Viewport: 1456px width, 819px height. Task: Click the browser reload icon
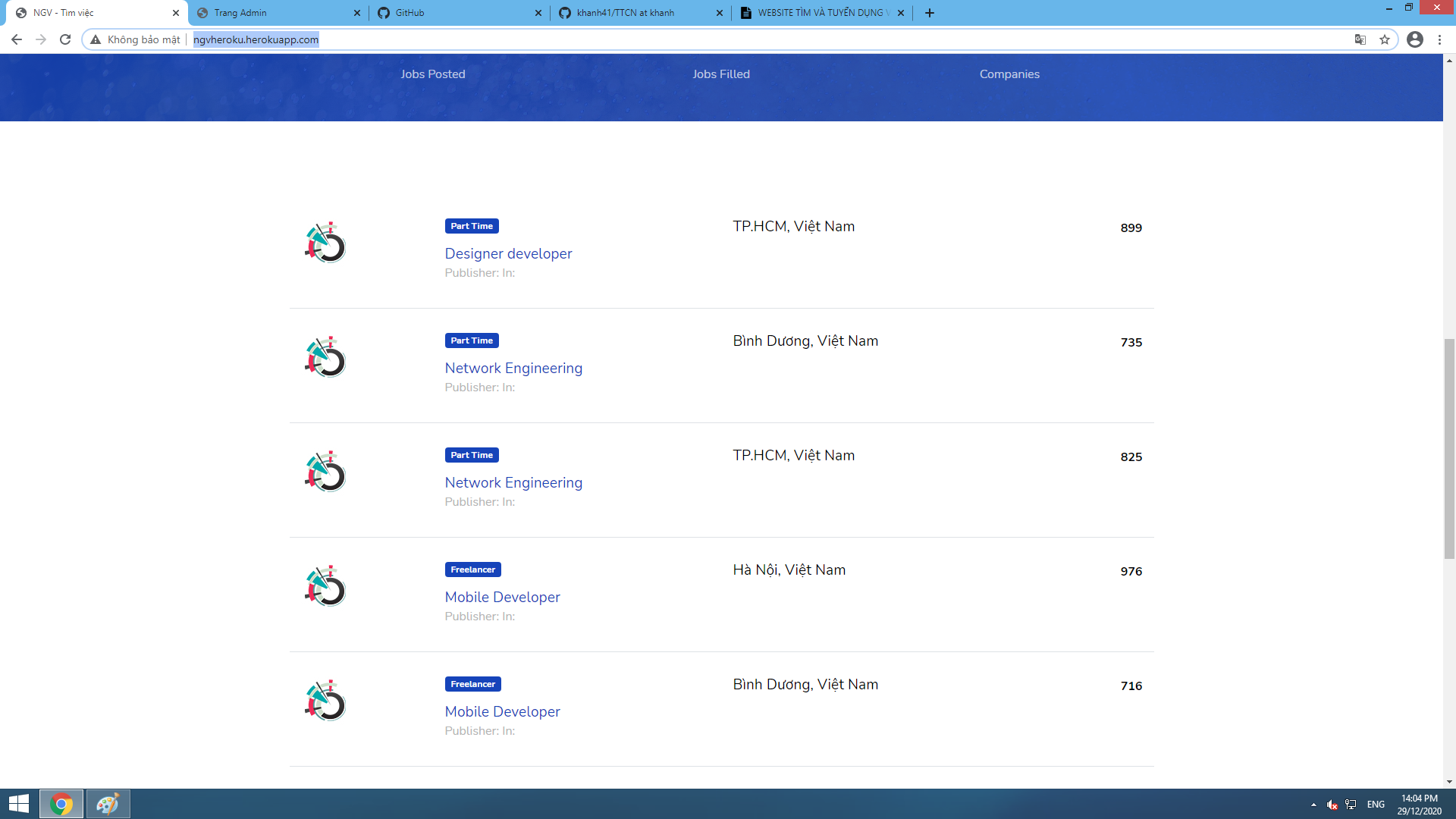pos(65,39)
